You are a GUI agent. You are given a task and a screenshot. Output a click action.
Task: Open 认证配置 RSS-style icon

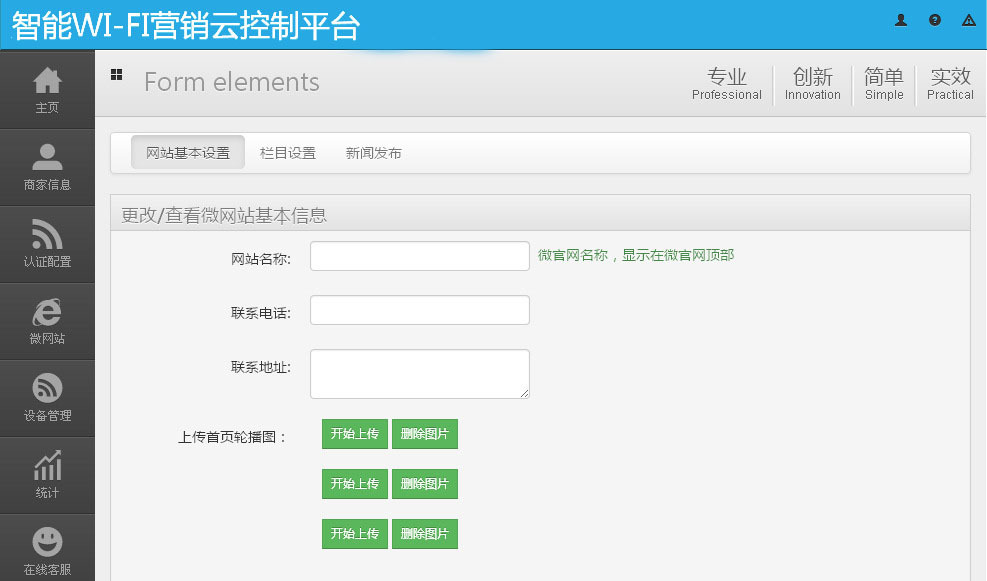coord(47,234)
